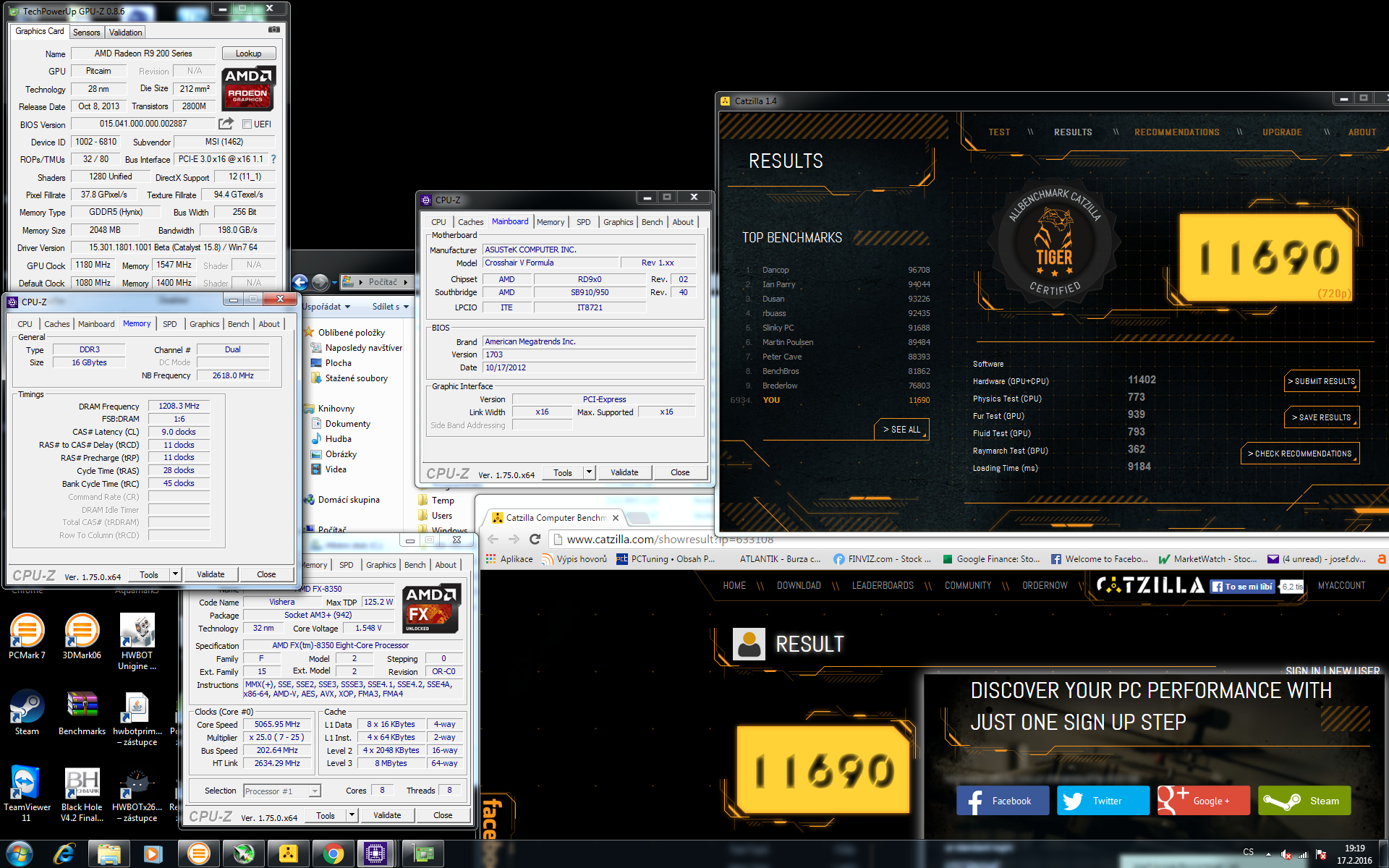
Task: Open the TEST menu in Catzilla
Action: [x=999, y=132]
